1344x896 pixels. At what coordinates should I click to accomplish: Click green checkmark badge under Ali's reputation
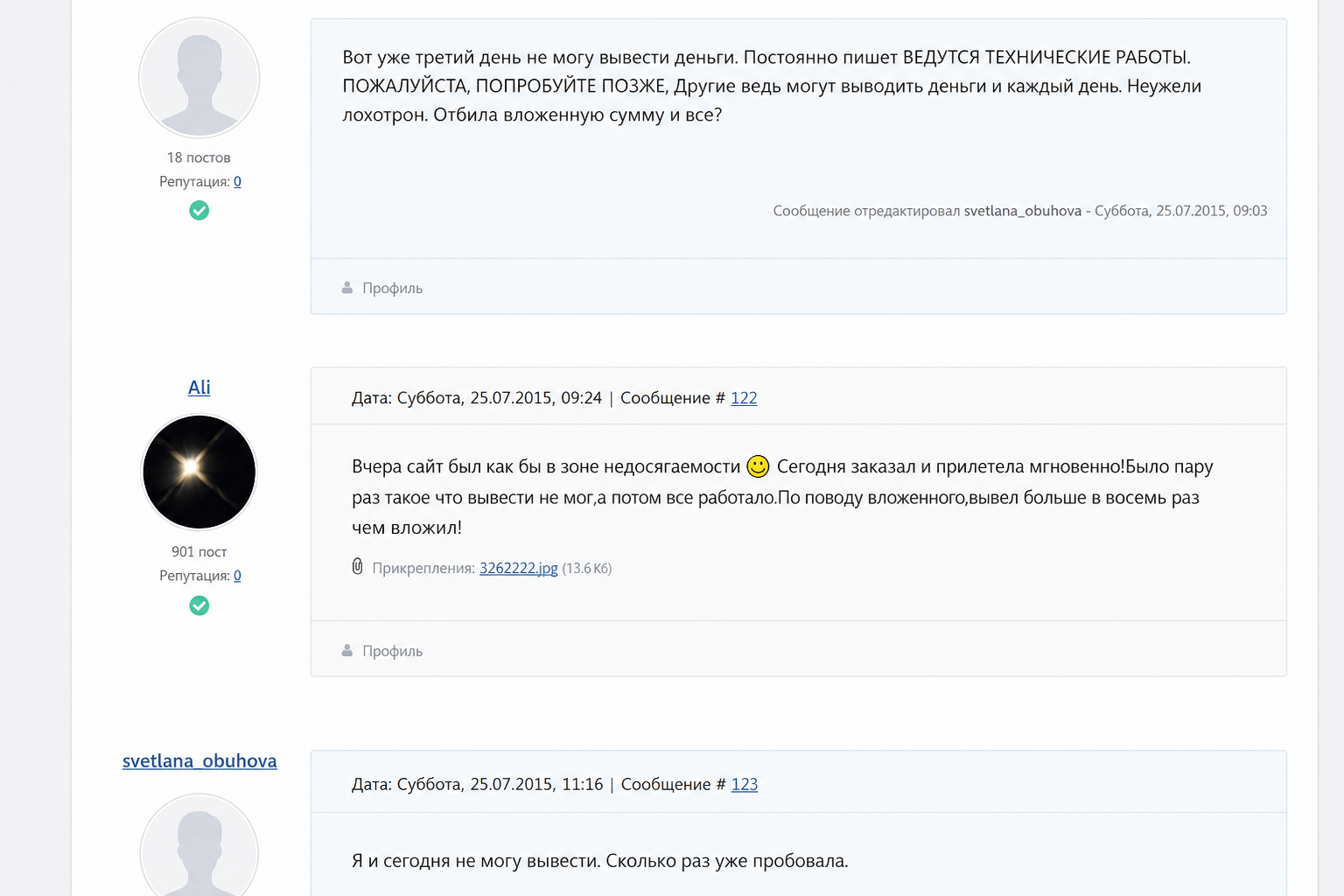[x=199, y=605]
